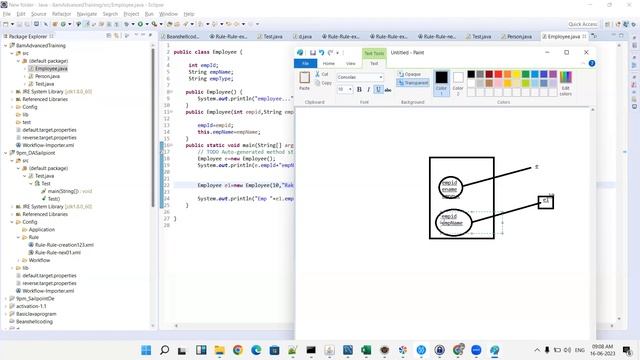The width and height of the screenshot is (640, 360).
Task: Open the Eclipse Project menu
Action: (131, 14)
